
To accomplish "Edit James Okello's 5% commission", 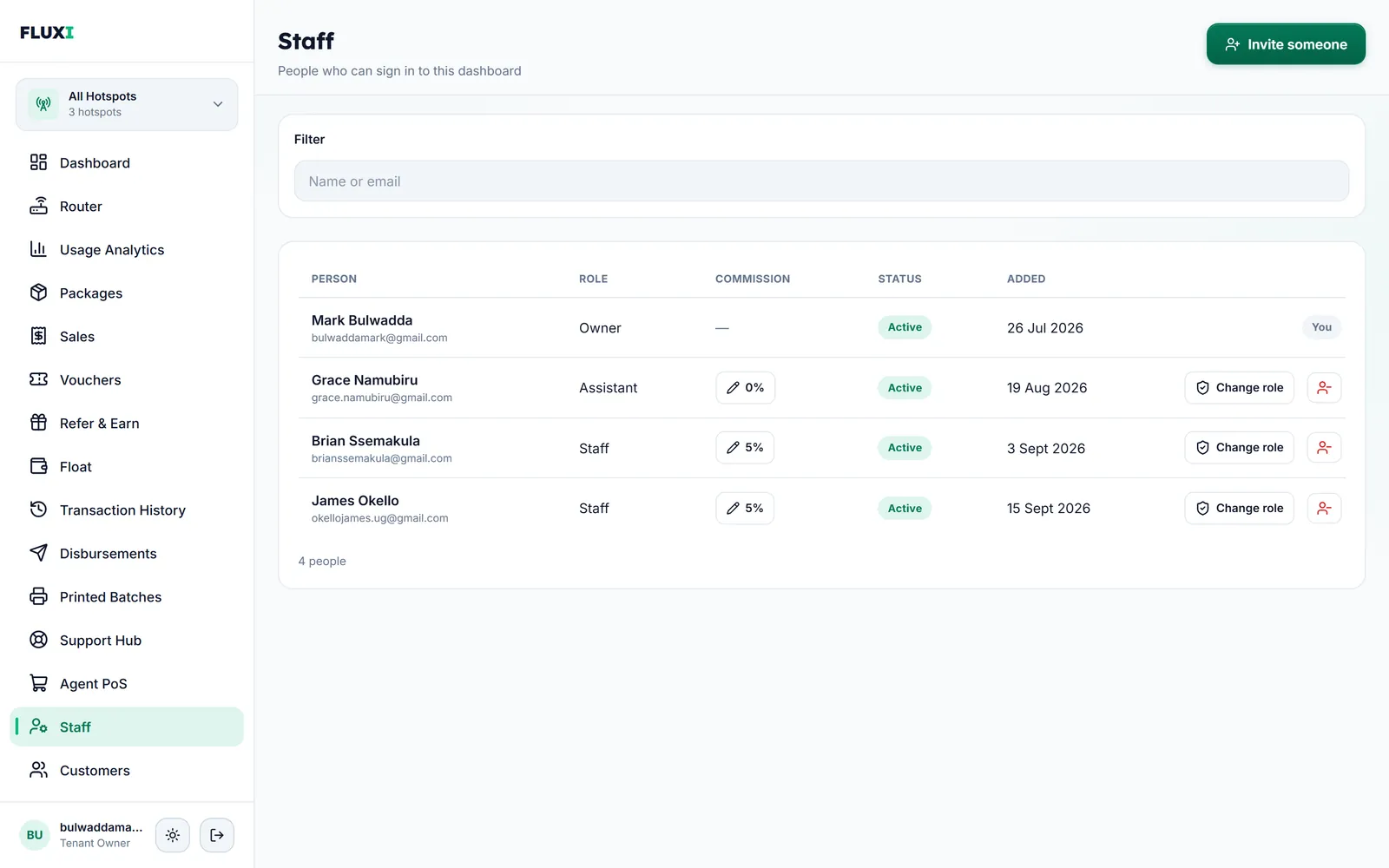I will pyautogui.click(x=745, y=509).
